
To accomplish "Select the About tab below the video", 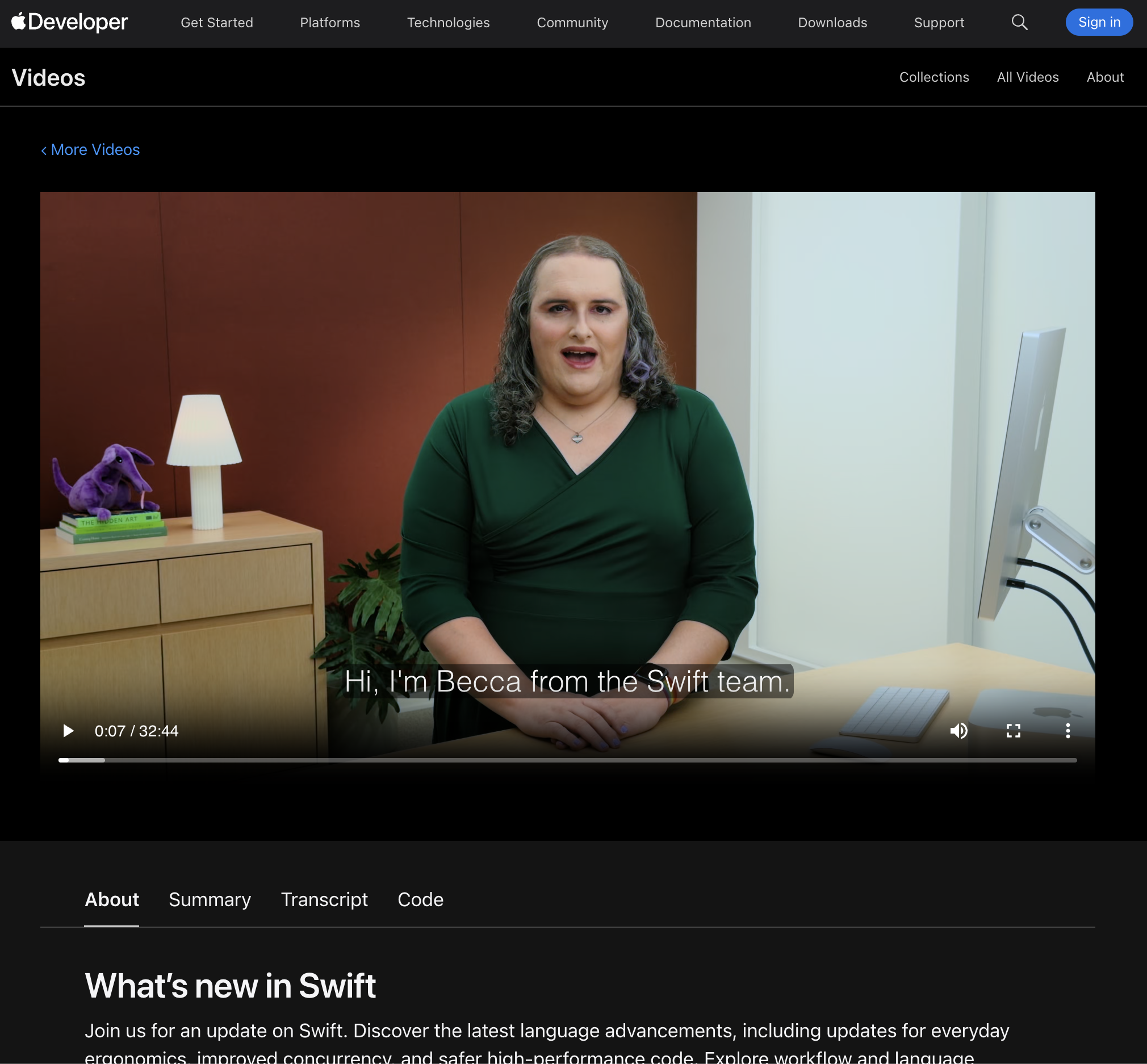I will [112, 899].
